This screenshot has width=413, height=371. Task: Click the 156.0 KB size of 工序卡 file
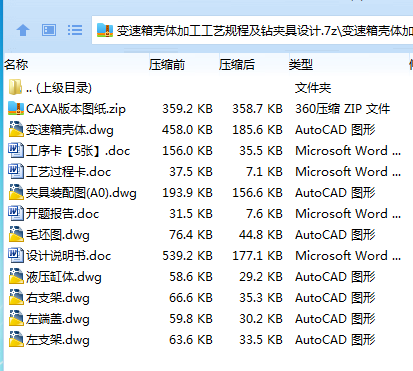pyautogui.click(x=187, y=151)
